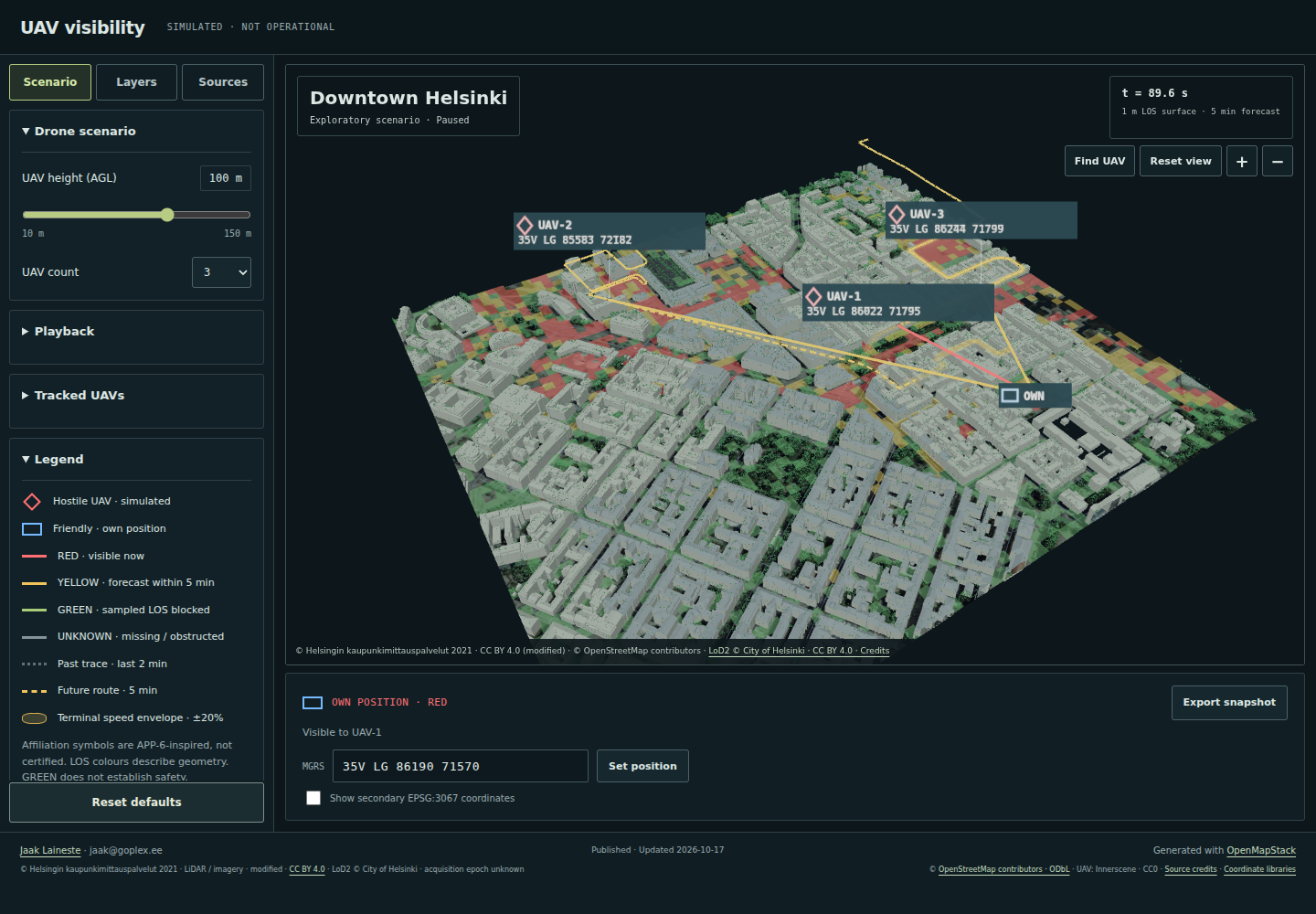
Task: Click the Future route dashed legend symbol
Action: 34,691
